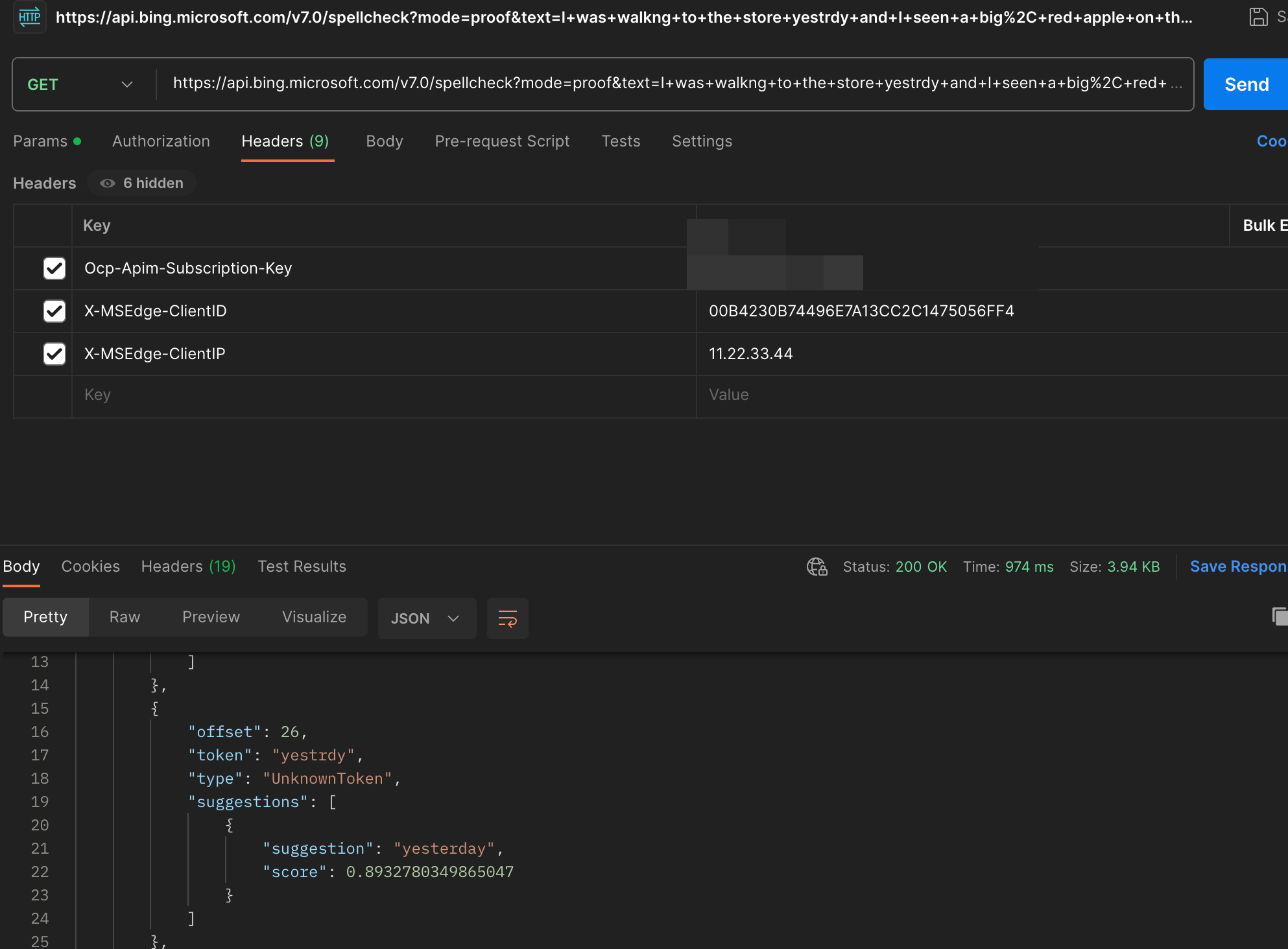Click the "UnknownToken" type value

tap(328, 779)
